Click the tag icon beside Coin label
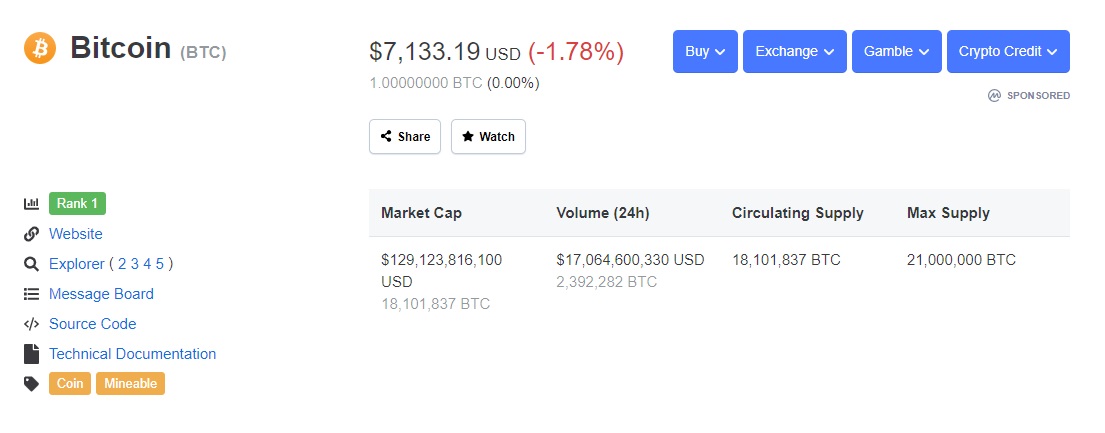This screenshot has width=1105, height=433. click(x=31, y=384)
